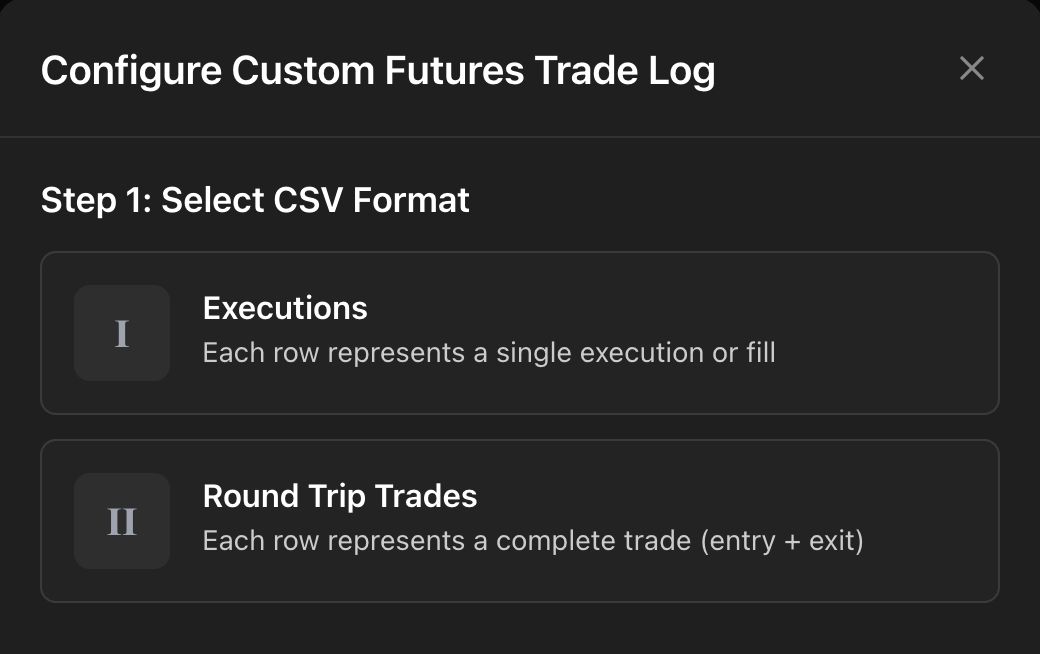
Task: Click the Round Trip Trades heading text
Action: (x=340, y=496)
